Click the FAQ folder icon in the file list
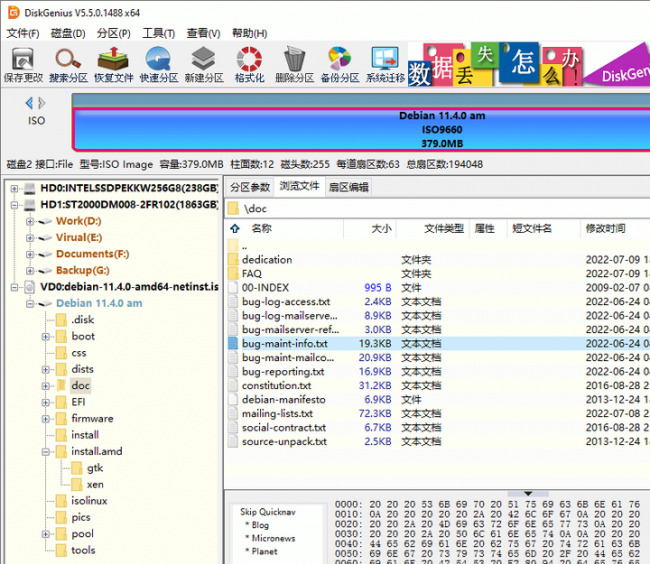Image resolution: width=650 pixels, height=564 pixels. [233, 274]
